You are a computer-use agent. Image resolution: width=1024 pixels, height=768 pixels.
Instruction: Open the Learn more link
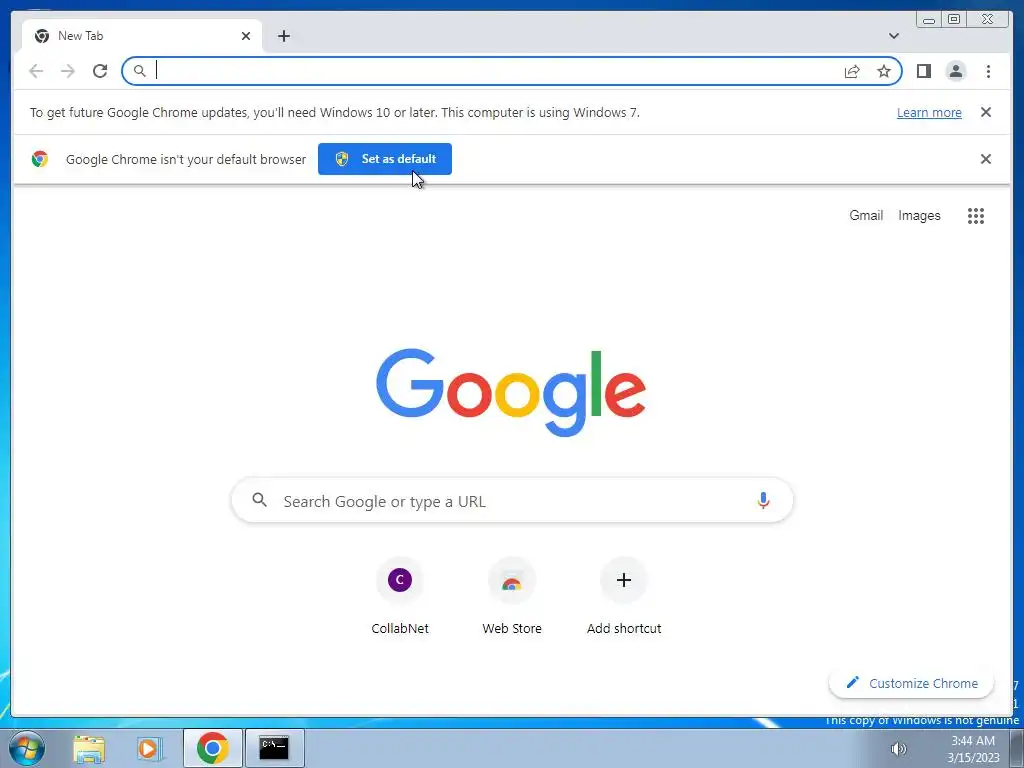[x=929, y=112]
